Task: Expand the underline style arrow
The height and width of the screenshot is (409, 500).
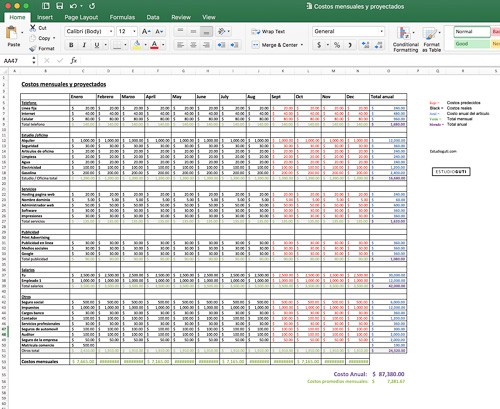Action: click(105, 45)
